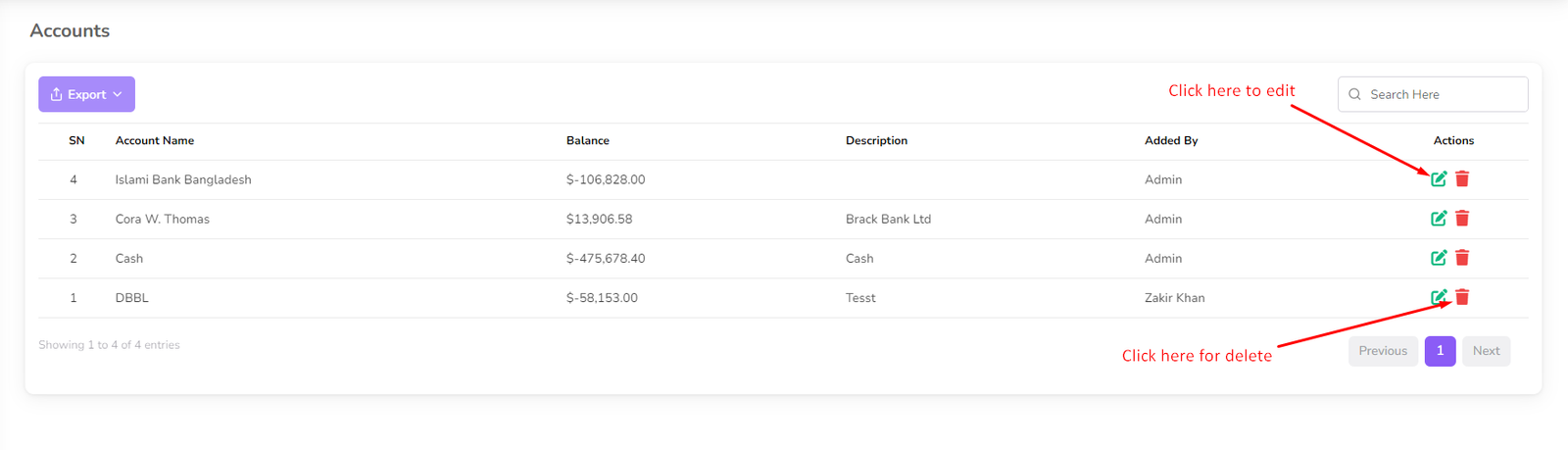This screenshot has height=450, width=1568.
Task: Sort by Balance column header
Action: click(588, 141)
